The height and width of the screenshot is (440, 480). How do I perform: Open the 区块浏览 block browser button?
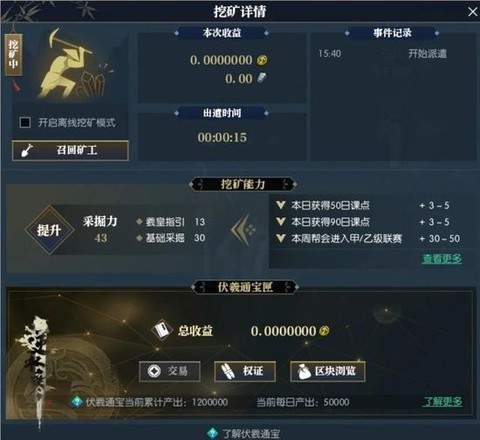328,371
